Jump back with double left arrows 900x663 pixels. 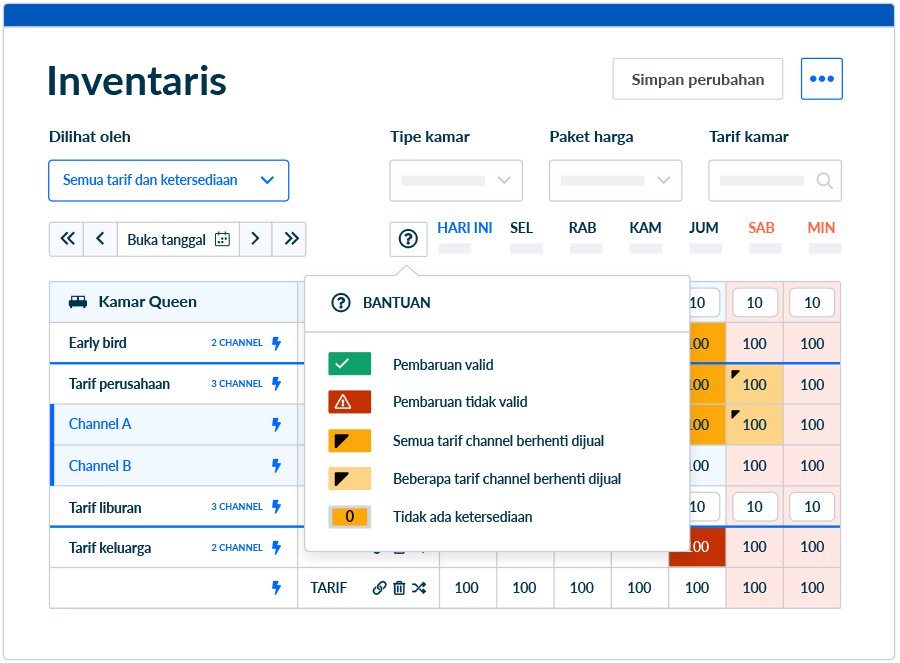[x=67, y=239]
